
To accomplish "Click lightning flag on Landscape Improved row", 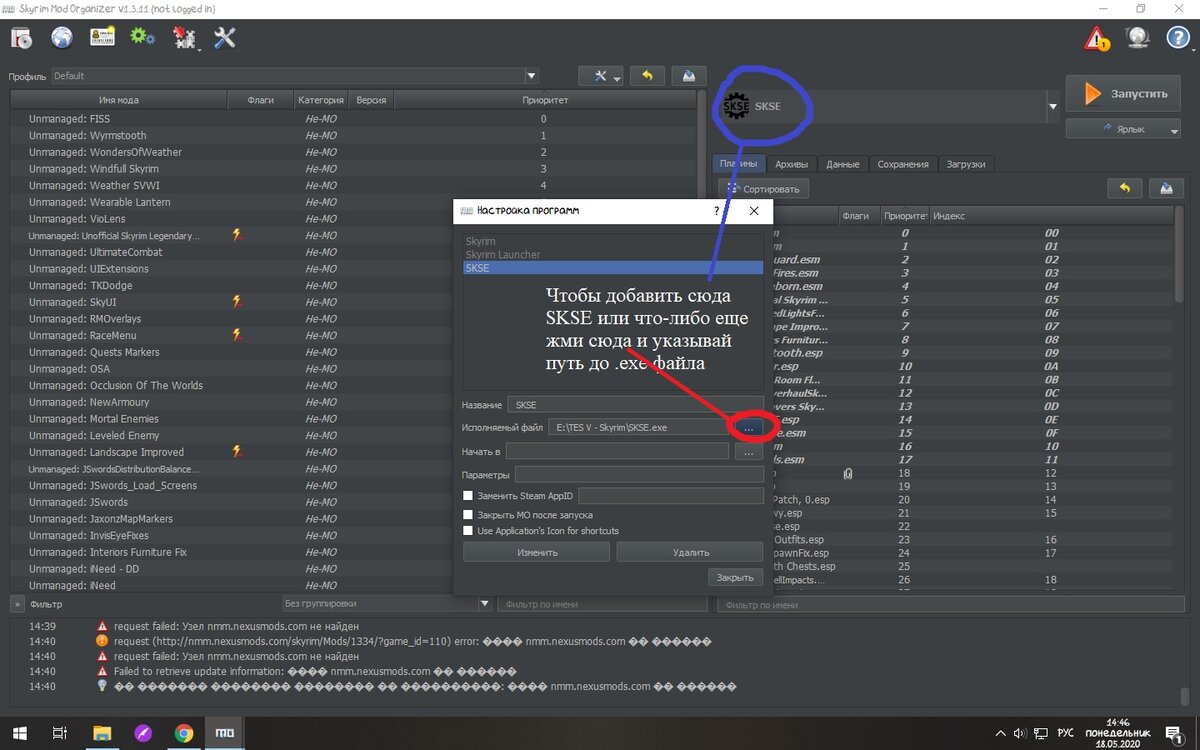I will 237,451.
